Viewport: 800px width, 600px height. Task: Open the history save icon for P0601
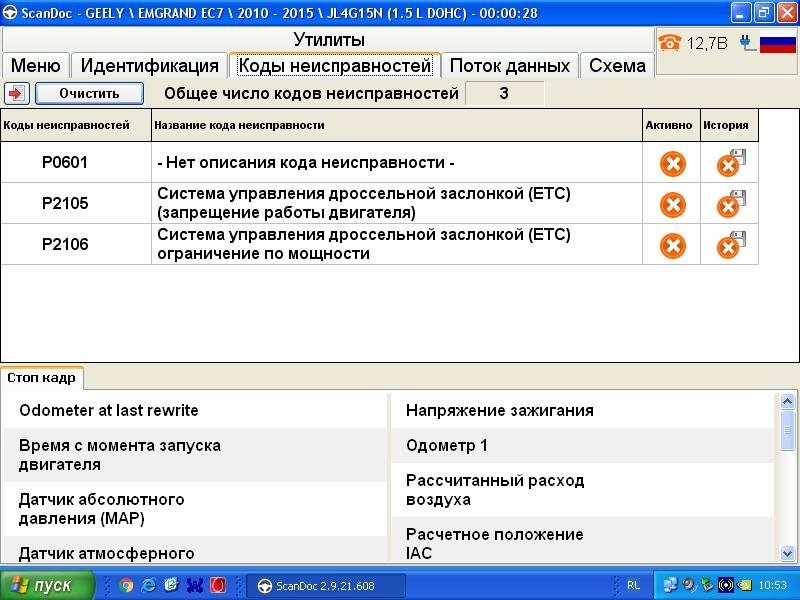731,163
